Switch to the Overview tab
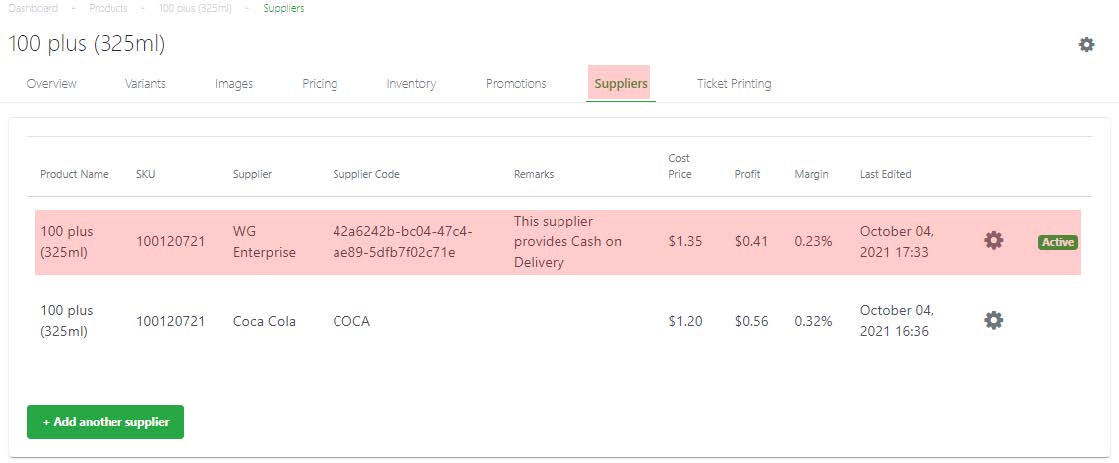The image size is (1119, 463). pos(51,83)
